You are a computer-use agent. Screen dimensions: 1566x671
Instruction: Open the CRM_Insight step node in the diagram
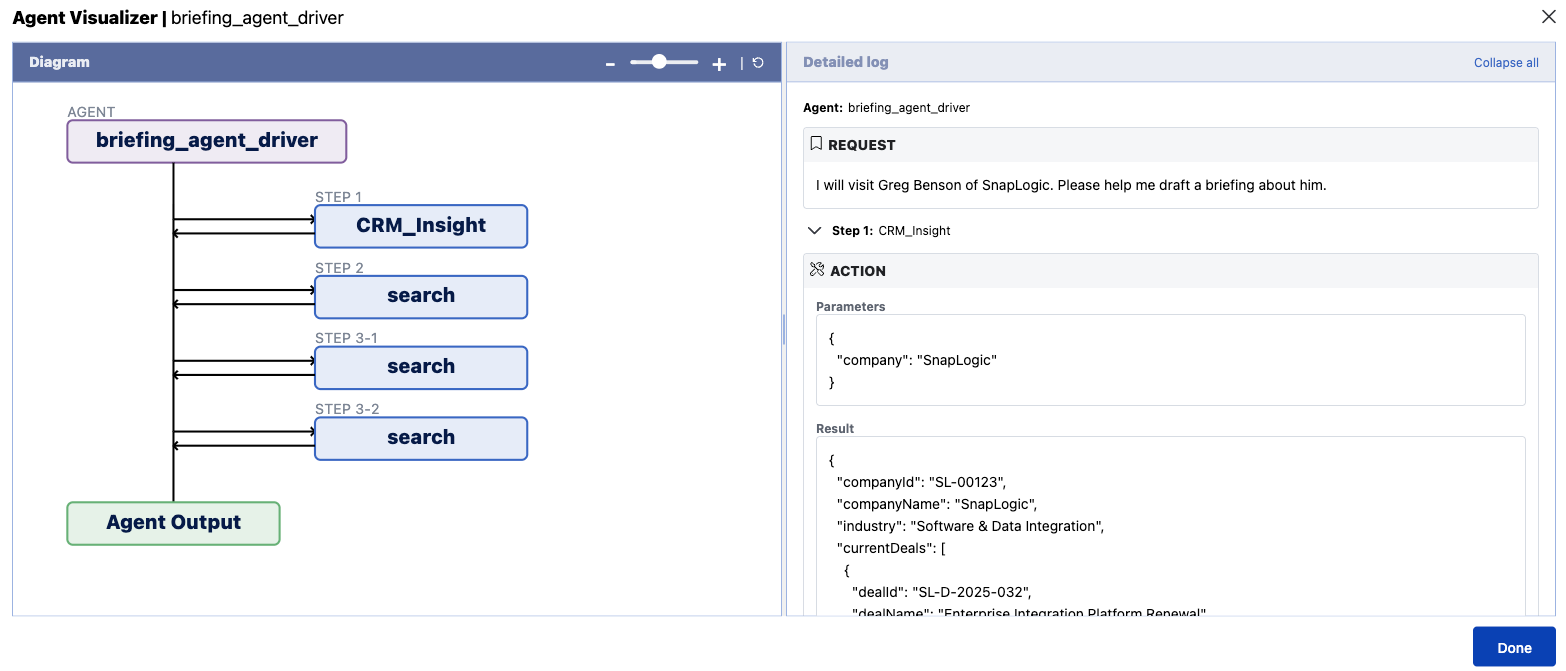[420, 225]
